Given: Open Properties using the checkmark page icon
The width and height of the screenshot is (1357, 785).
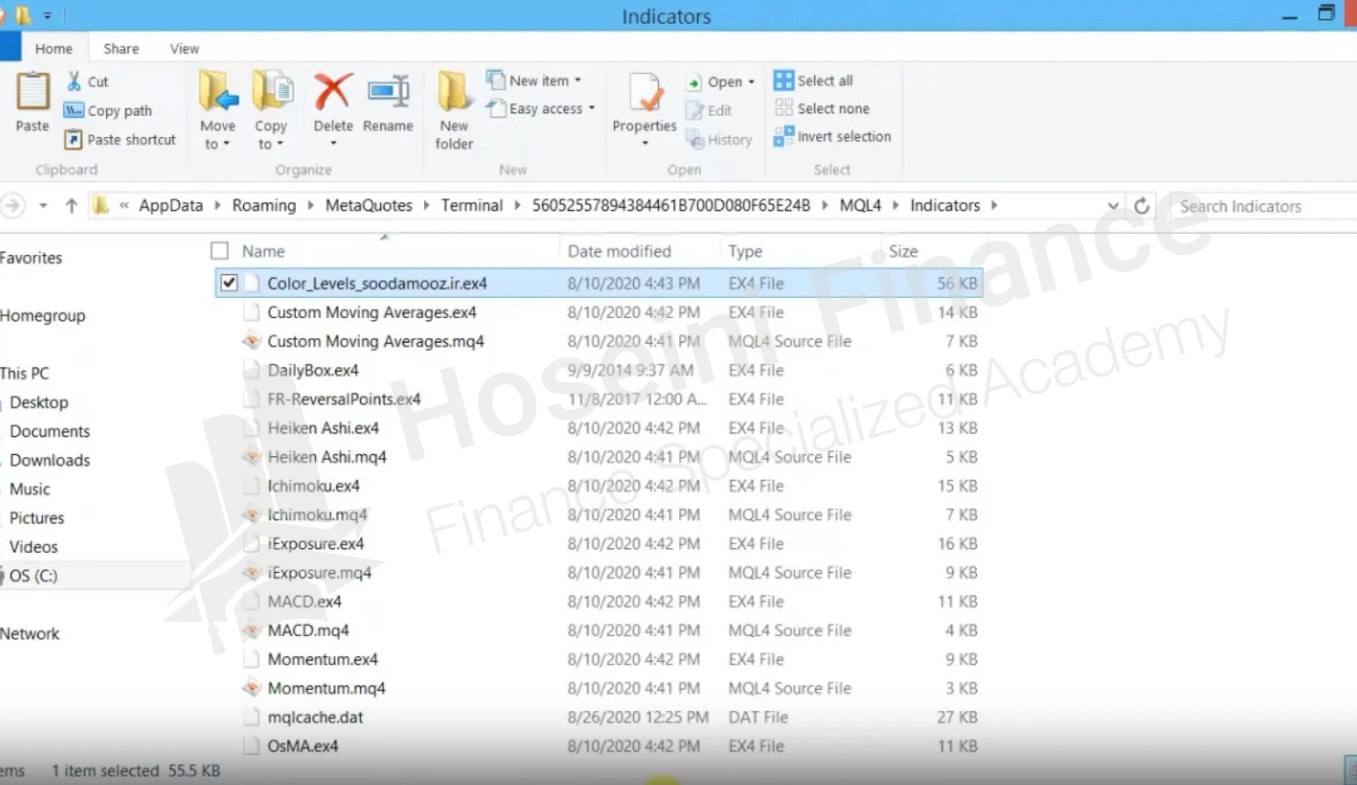Looking at the screenshot, I should pos(646,93).
